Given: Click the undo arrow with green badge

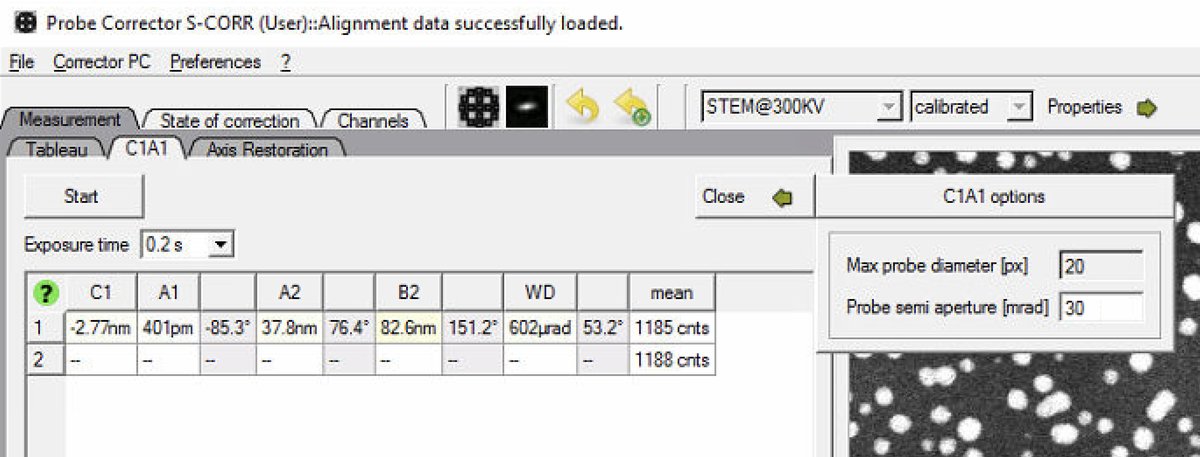Looking at the screenshot, I should 632,107.
